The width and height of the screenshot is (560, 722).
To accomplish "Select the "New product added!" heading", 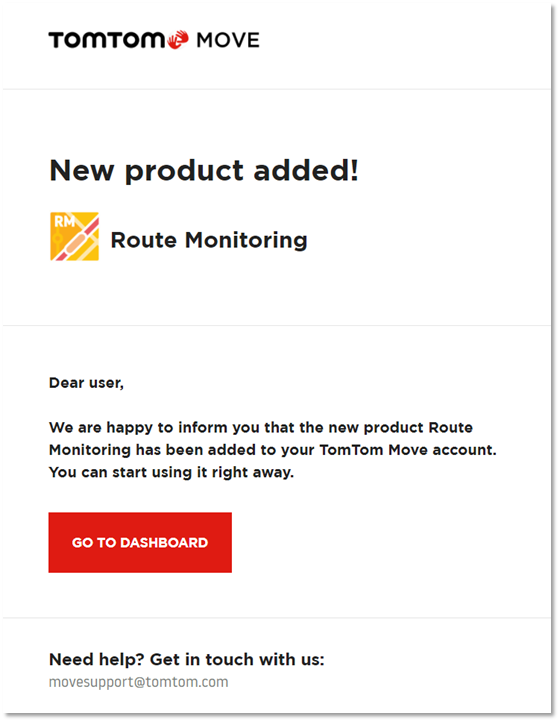I will tap(204, 171).
